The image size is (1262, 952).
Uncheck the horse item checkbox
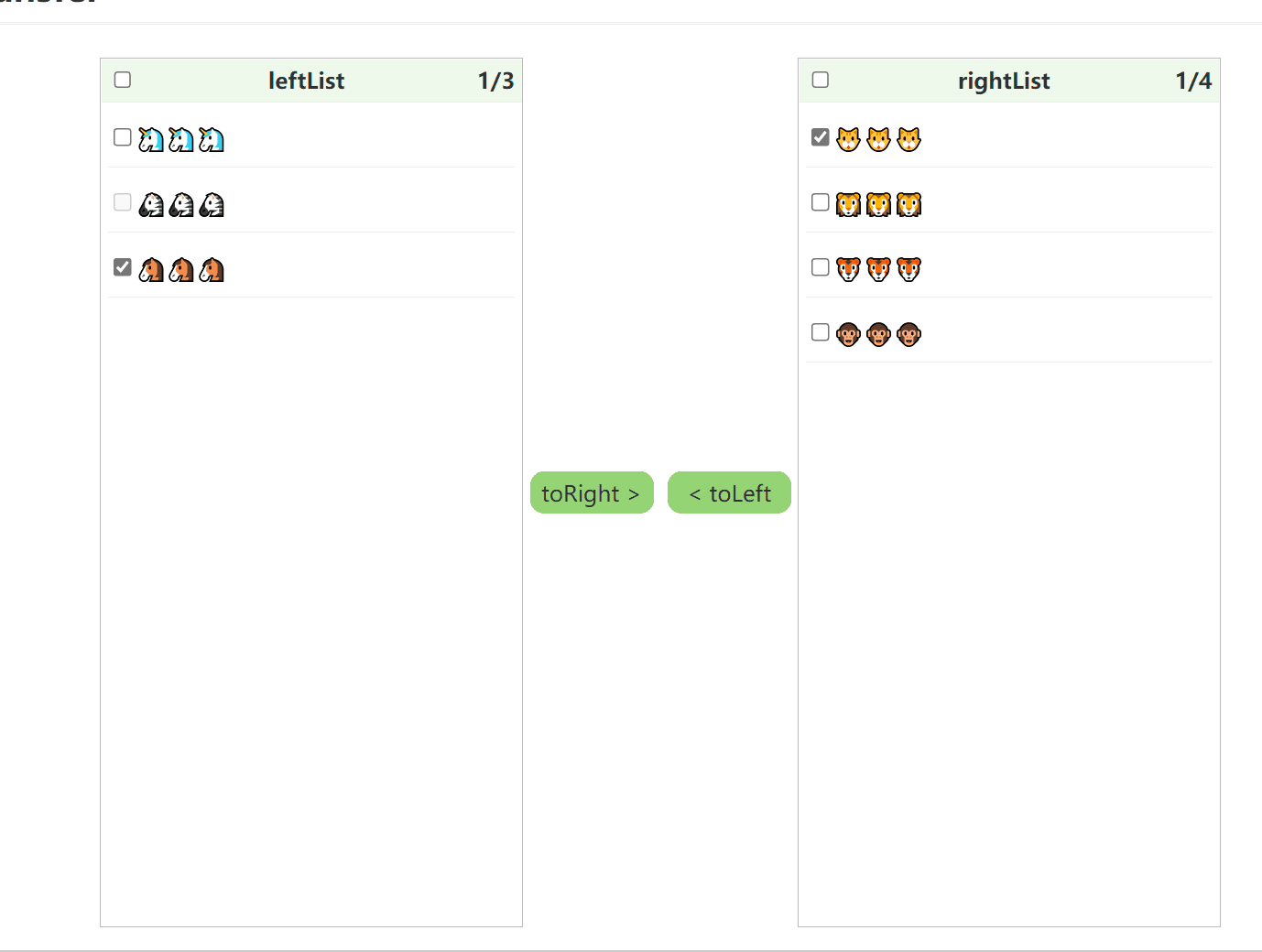123,267
